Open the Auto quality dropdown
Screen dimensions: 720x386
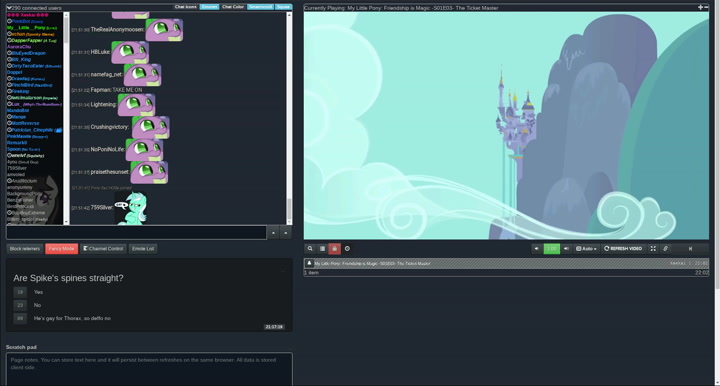pyautogui.click(x=586, y=248)
